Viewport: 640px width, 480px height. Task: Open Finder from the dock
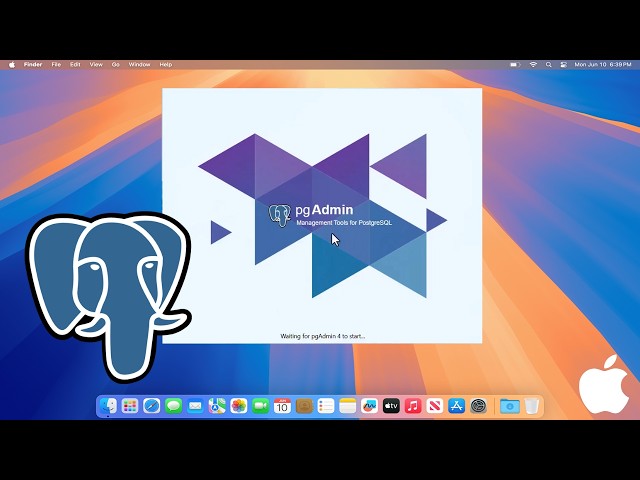coord(108,406)
